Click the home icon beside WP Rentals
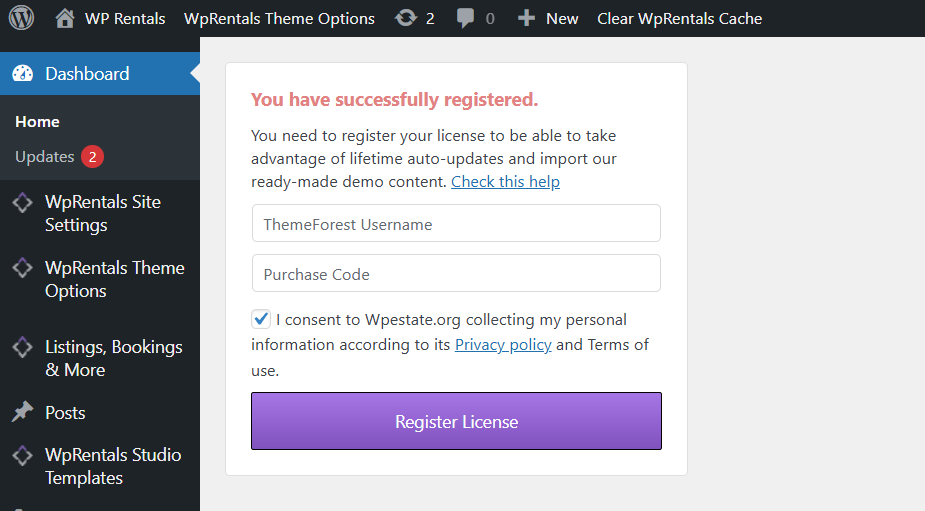The image size is (925, 511). pyautogui.click(x=65, y=18)
